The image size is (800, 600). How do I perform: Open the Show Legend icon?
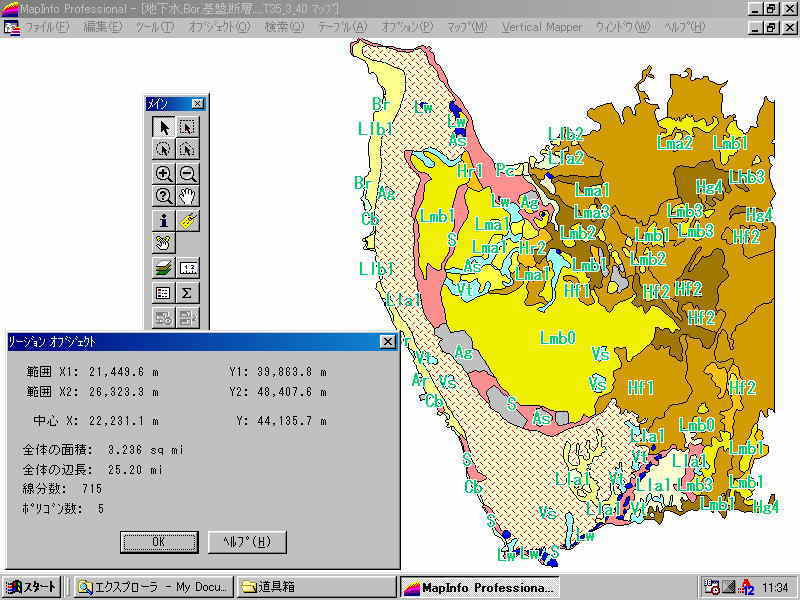(x=163, y=293)
